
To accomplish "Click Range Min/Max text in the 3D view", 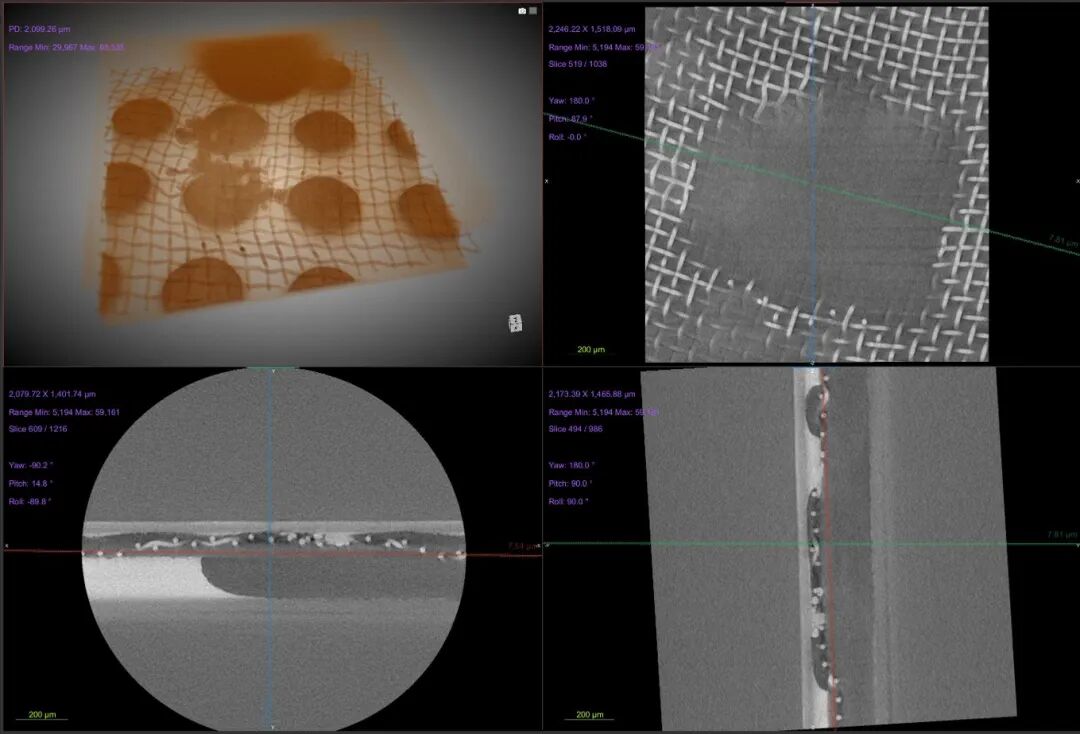I will pyautogui.click(x=66, y=47).
